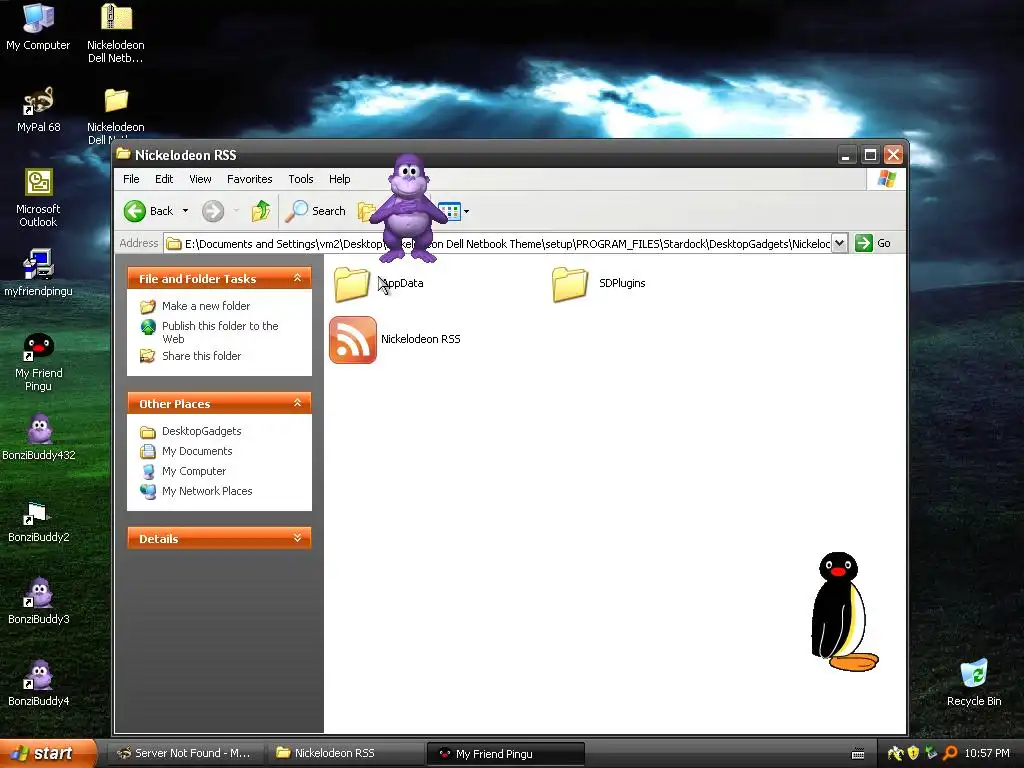Click Share this folder

click(201, 356)
